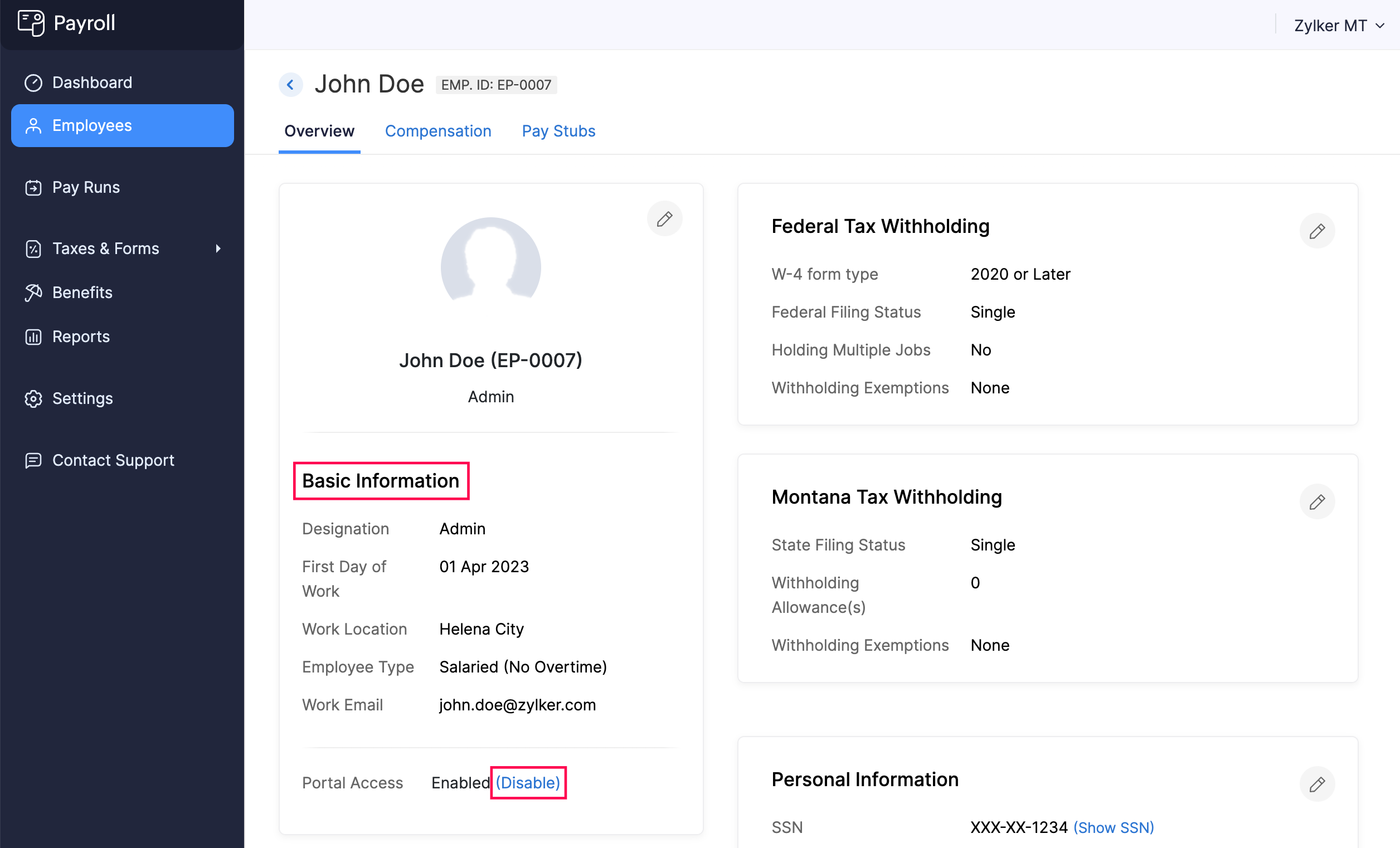Viewport: 1400px width, 848px height.
Task: Open Settings from the sidebar
Action: (x=82, y=398)
